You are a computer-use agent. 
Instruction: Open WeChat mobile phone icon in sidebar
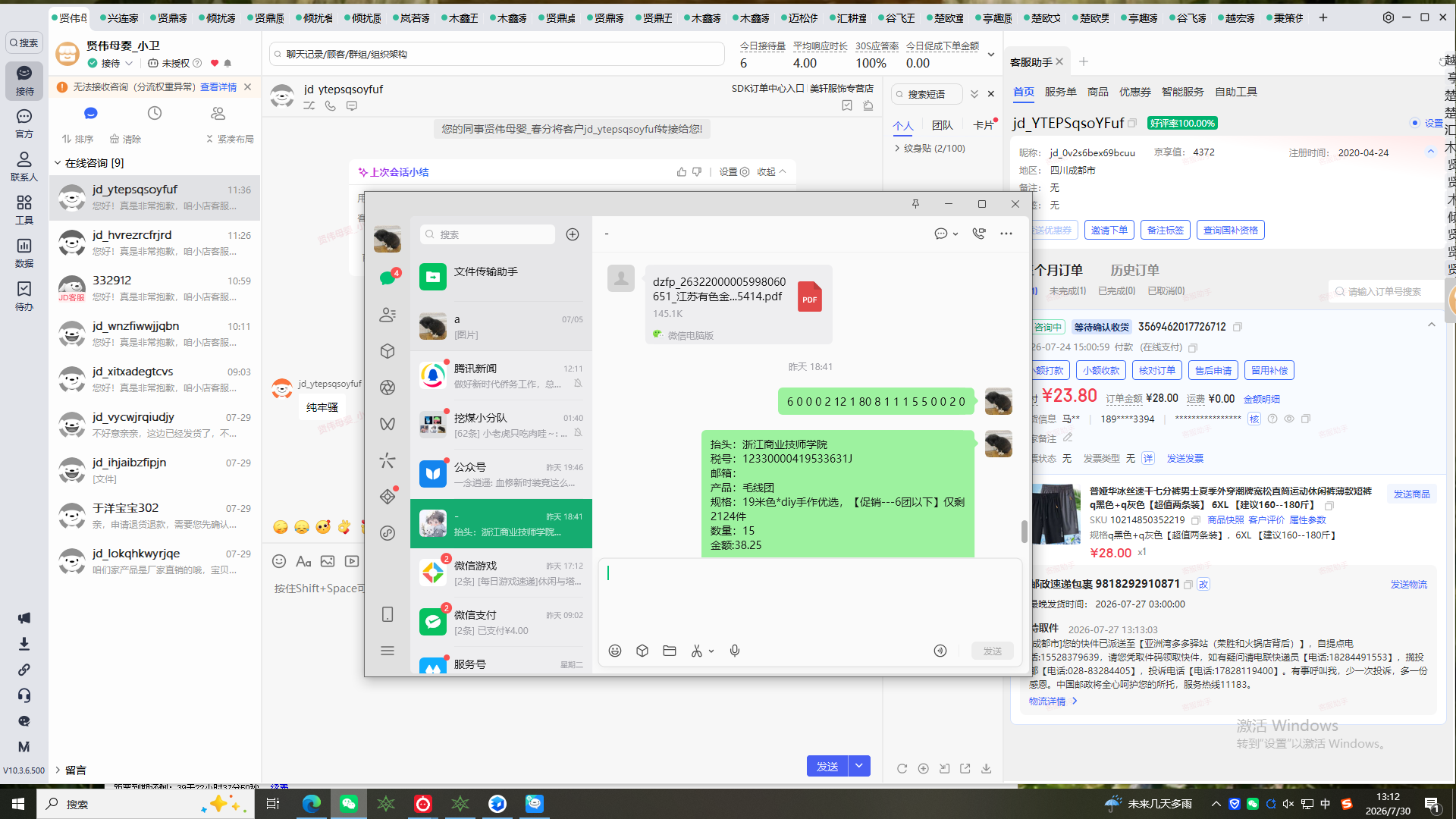click(388, 614)
